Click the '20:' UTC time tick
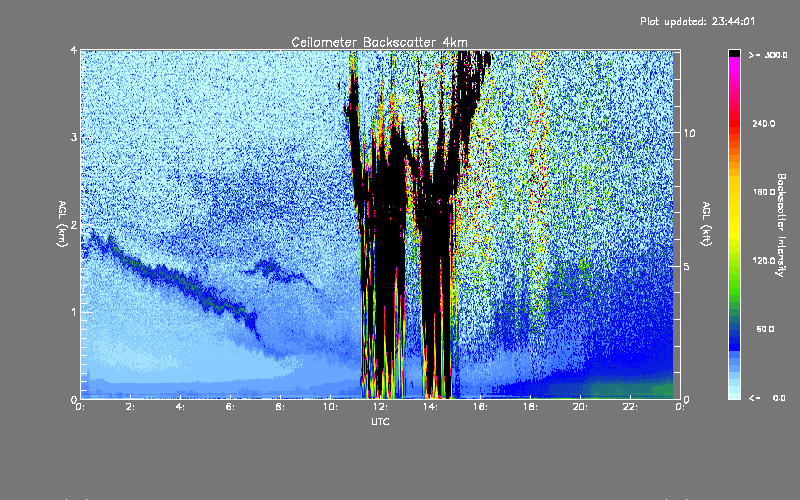Screen dimensions: 800x500 point(580,407)
